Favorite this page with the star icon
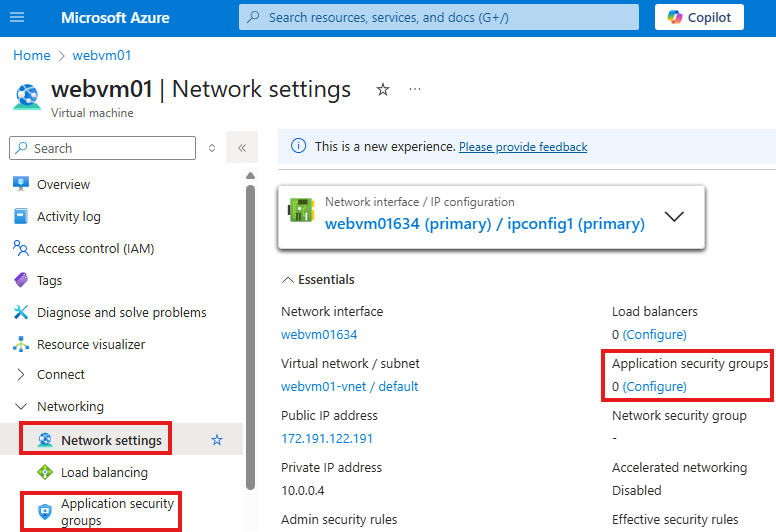Image resolution: width=776 pixels, height=532 pixels. click(383, 90)
